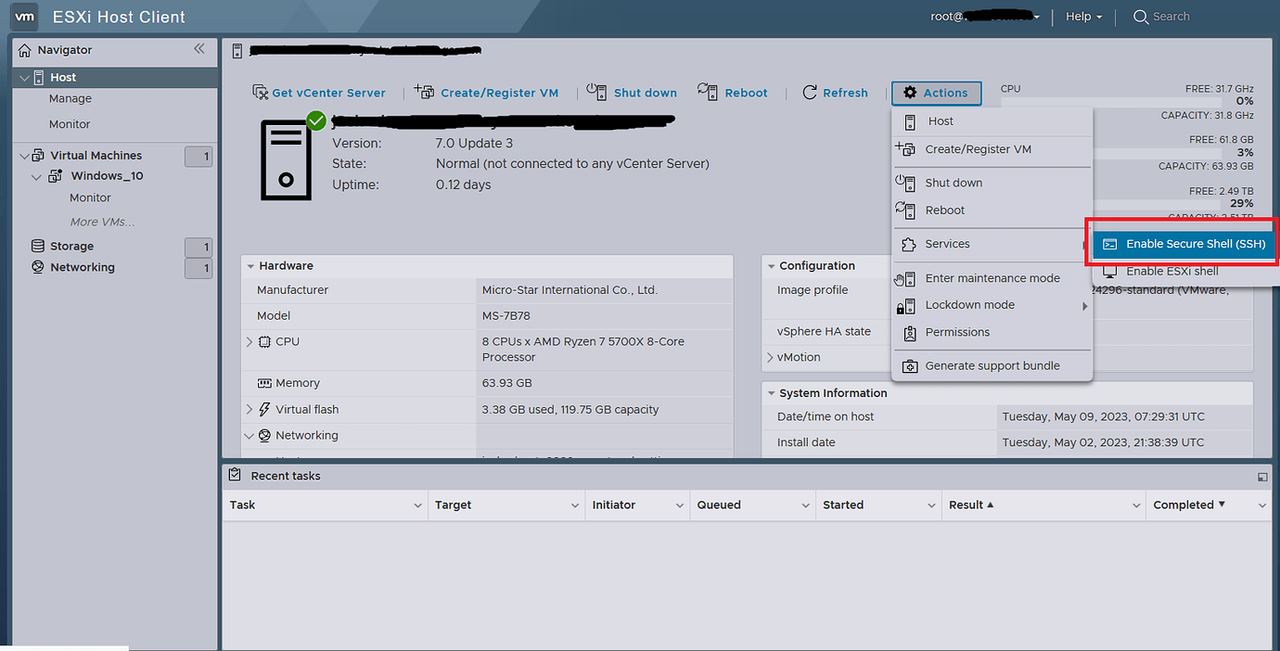Open the Target column dropdown arrow

point(574,506)
